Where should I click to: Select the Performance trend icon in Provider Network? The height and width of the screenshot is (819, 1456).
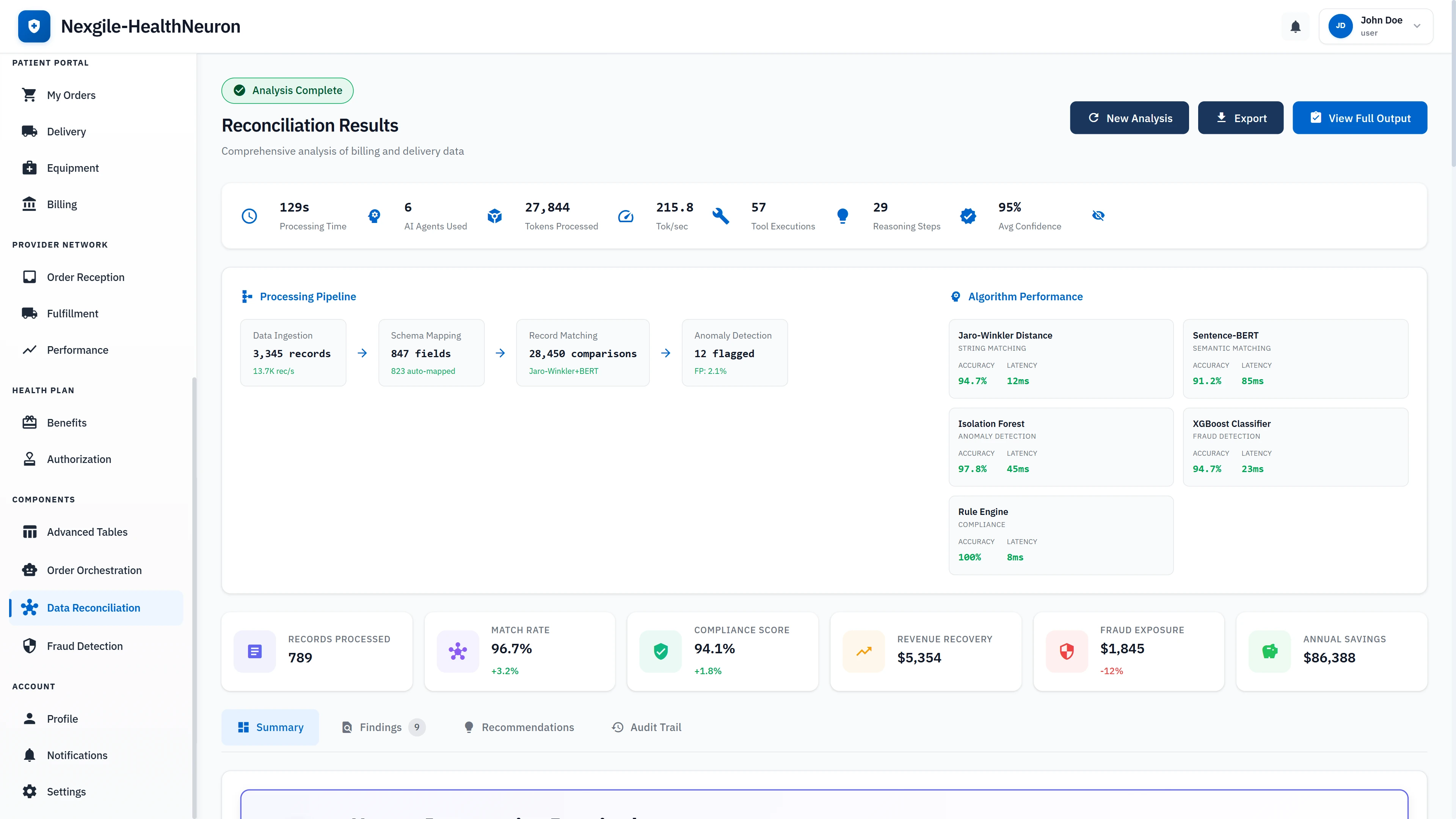pos(30,350)
